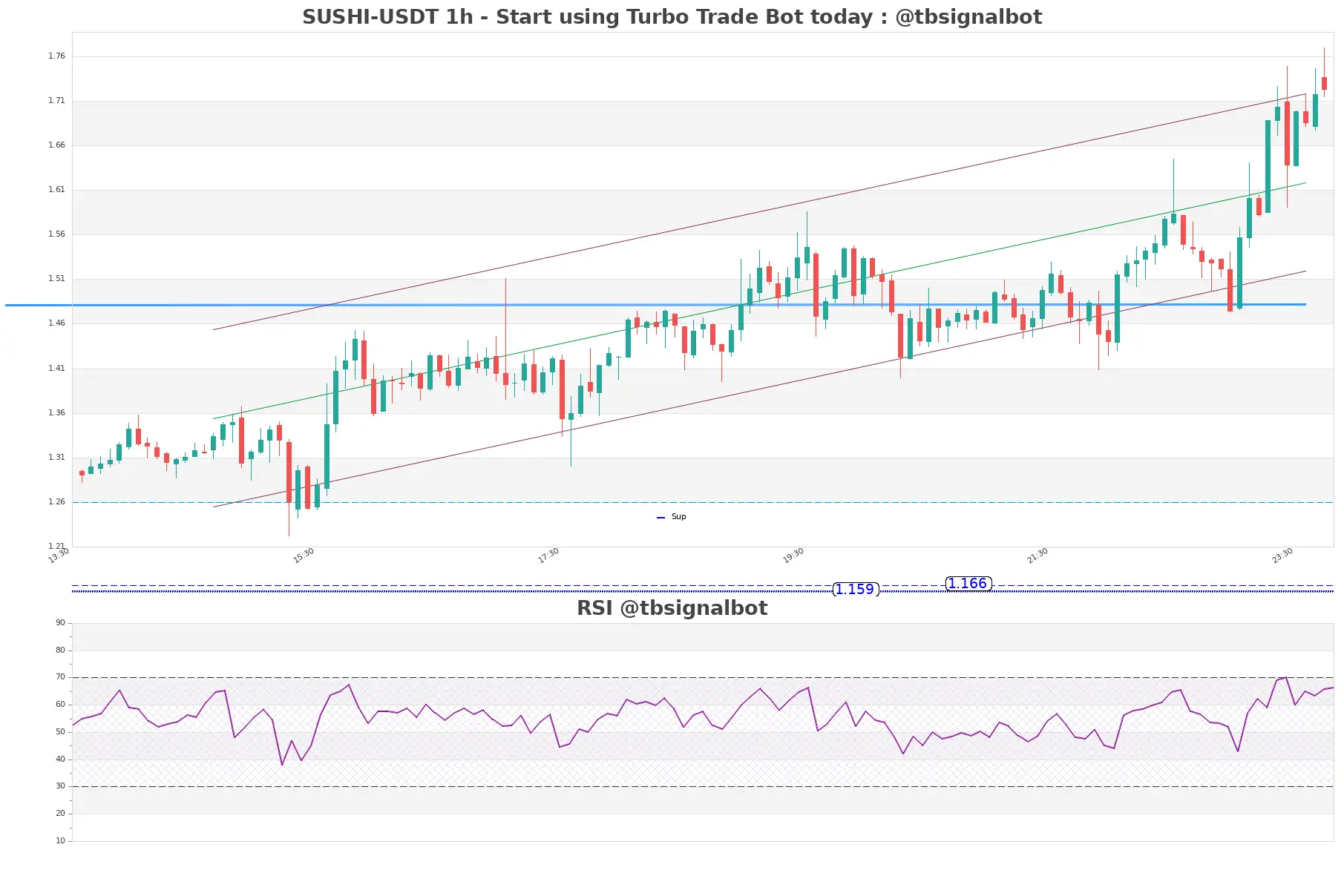Click the 1.76 price axis label

[56, 56]
